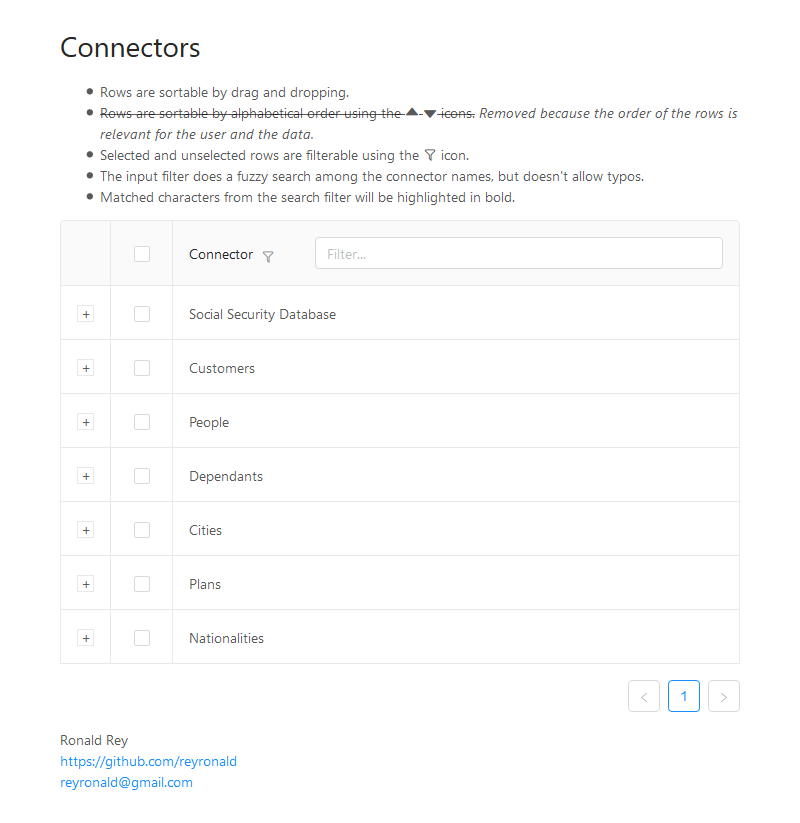Click the plus icon beside Plans

point(86,584)
